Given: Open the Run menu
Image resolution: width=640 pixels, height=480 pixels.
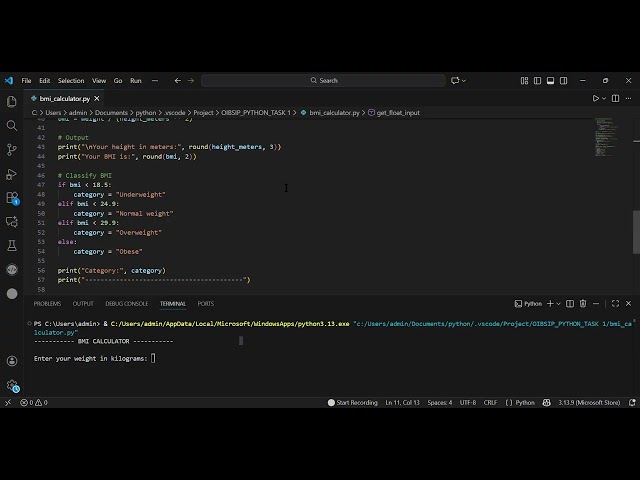Looking at the screenshot, I should click(x=136, y=80).
